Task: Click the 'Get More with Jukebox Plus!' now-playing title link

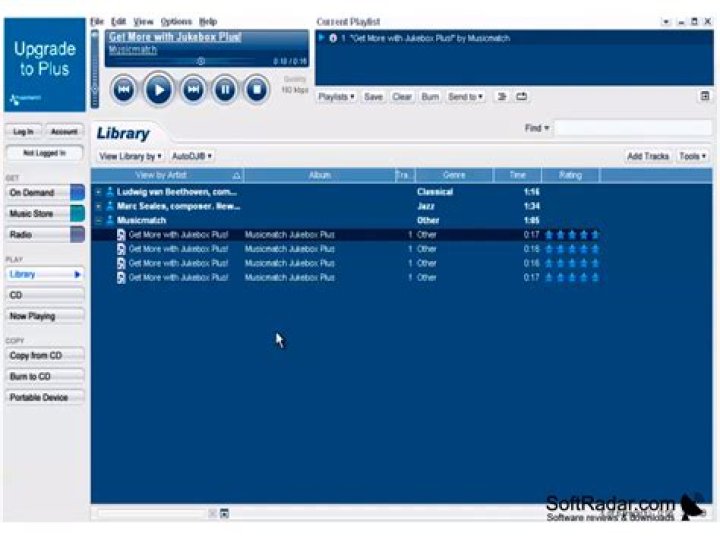Action: (x=175, y=37)
